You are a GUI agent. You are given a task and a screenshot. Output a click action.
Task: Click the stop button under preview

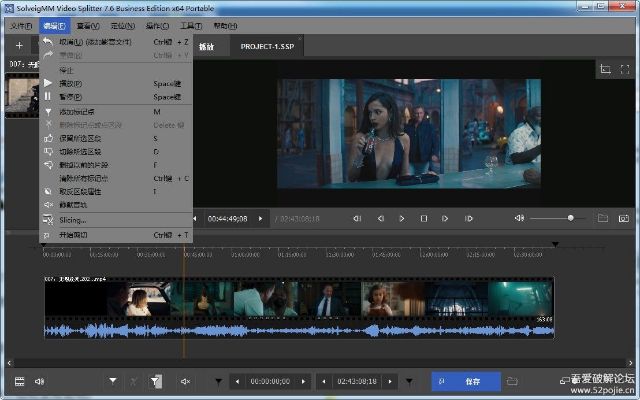tap(424, 219)
